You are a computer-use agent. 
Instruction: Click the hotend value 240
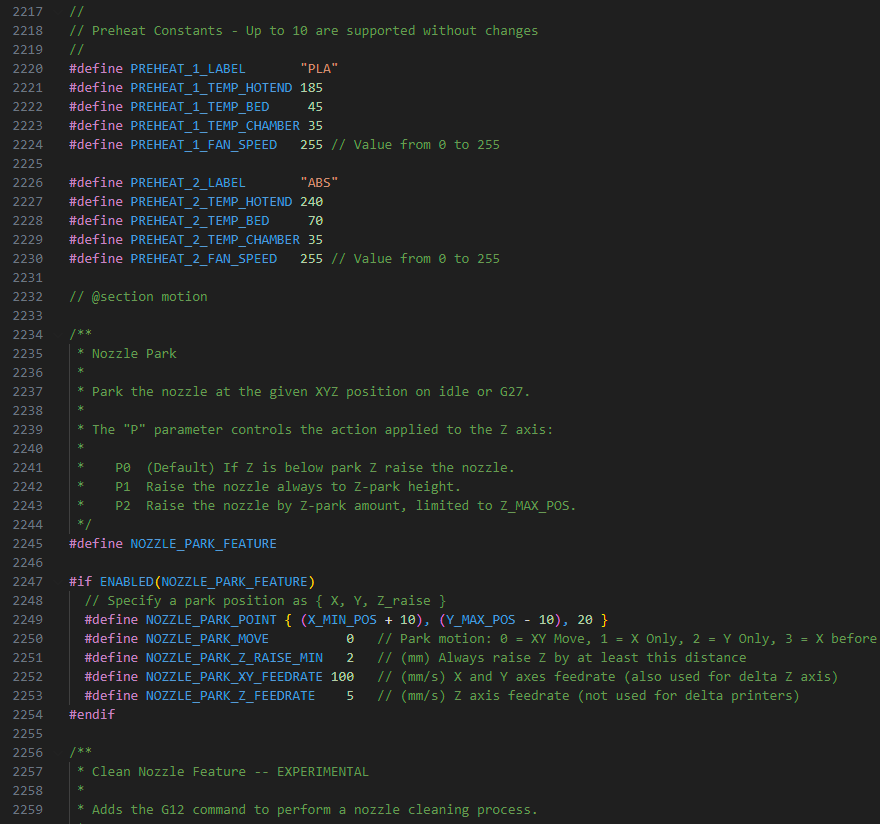click(x=311, y=202)
